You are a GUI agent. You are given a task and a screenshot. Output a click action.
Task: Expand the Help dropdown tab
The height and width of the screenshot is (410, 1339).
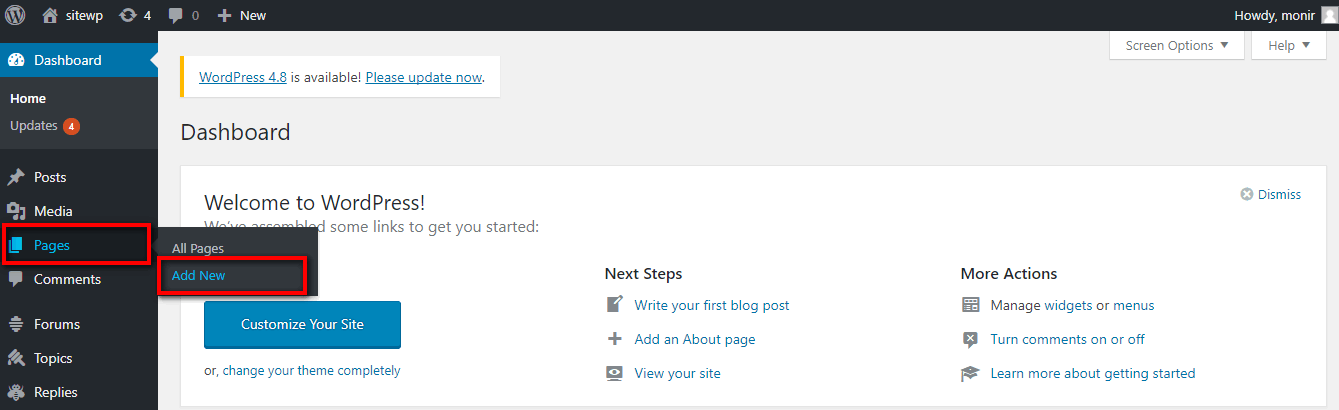(1289, 45)
